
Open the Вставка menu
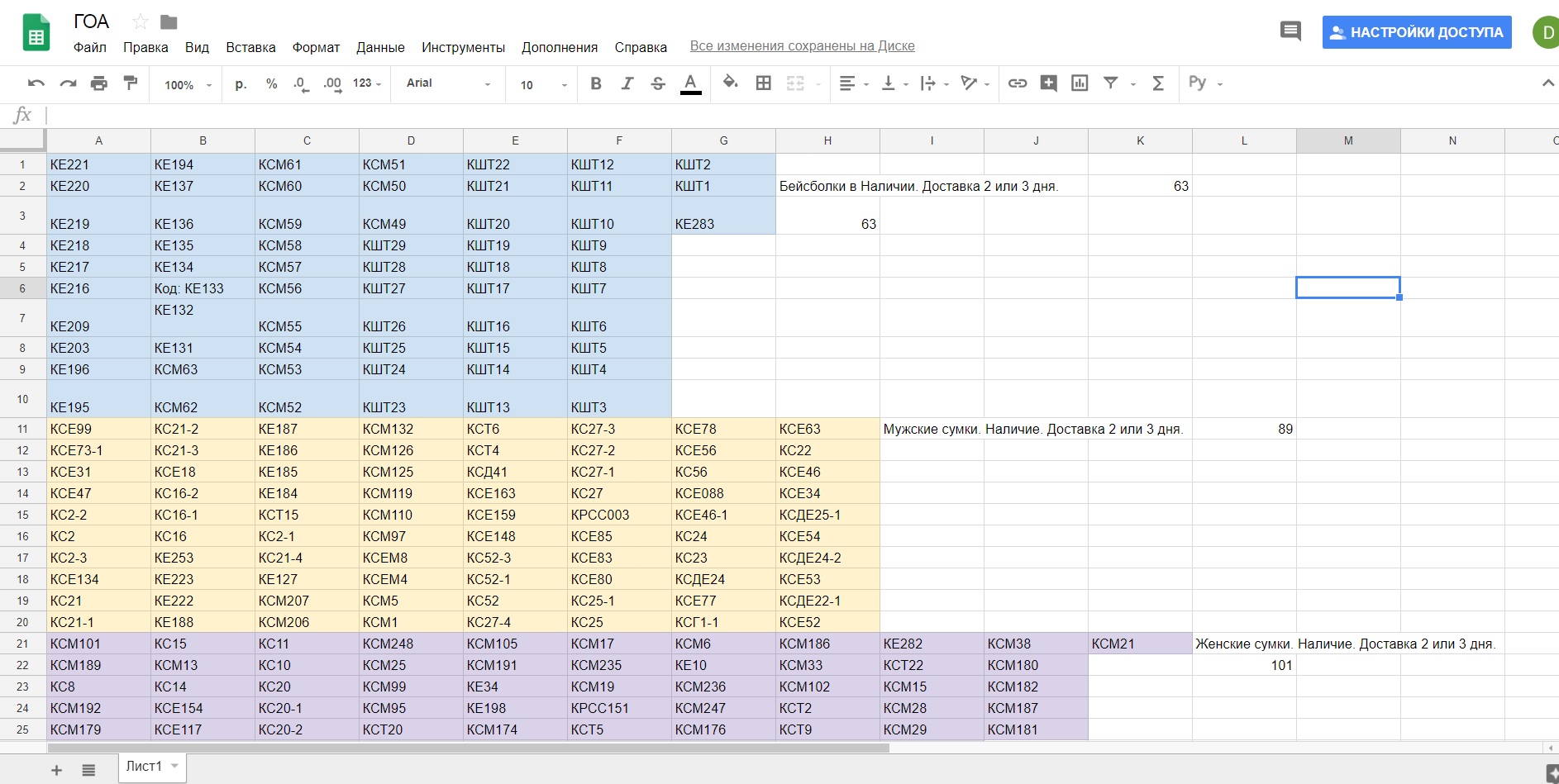coord(250,47)
